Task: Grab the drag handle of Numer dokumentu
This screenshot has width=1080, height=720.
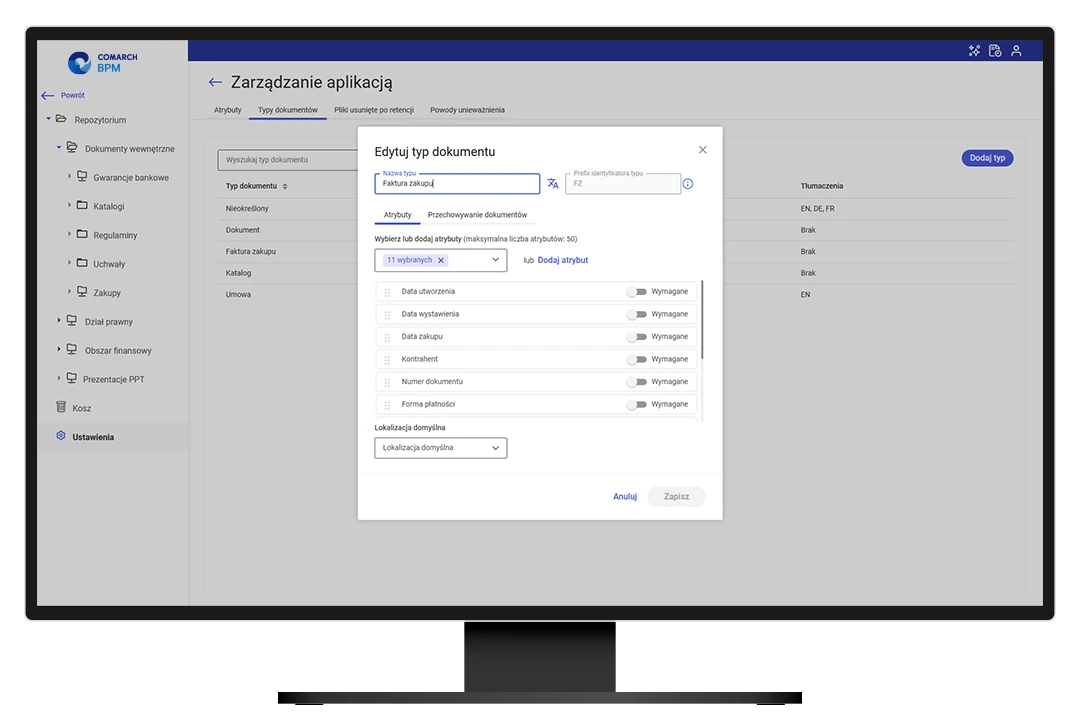Action: [387, 382]
